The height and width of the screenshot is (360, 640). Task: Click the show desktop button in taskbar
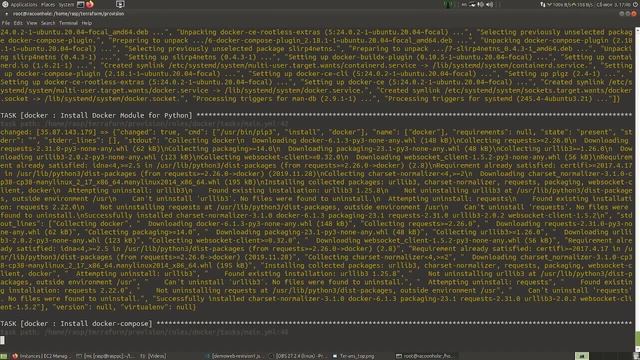click(4, 356)
